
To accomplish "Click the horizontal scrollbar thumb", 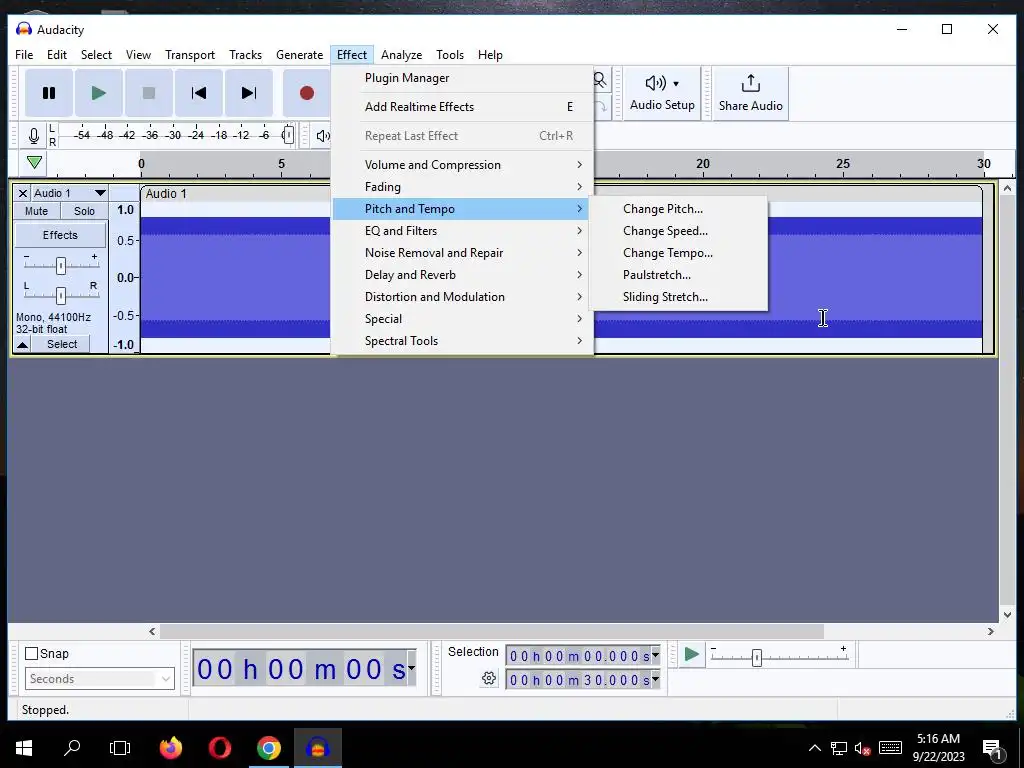I will pos(492,632).
